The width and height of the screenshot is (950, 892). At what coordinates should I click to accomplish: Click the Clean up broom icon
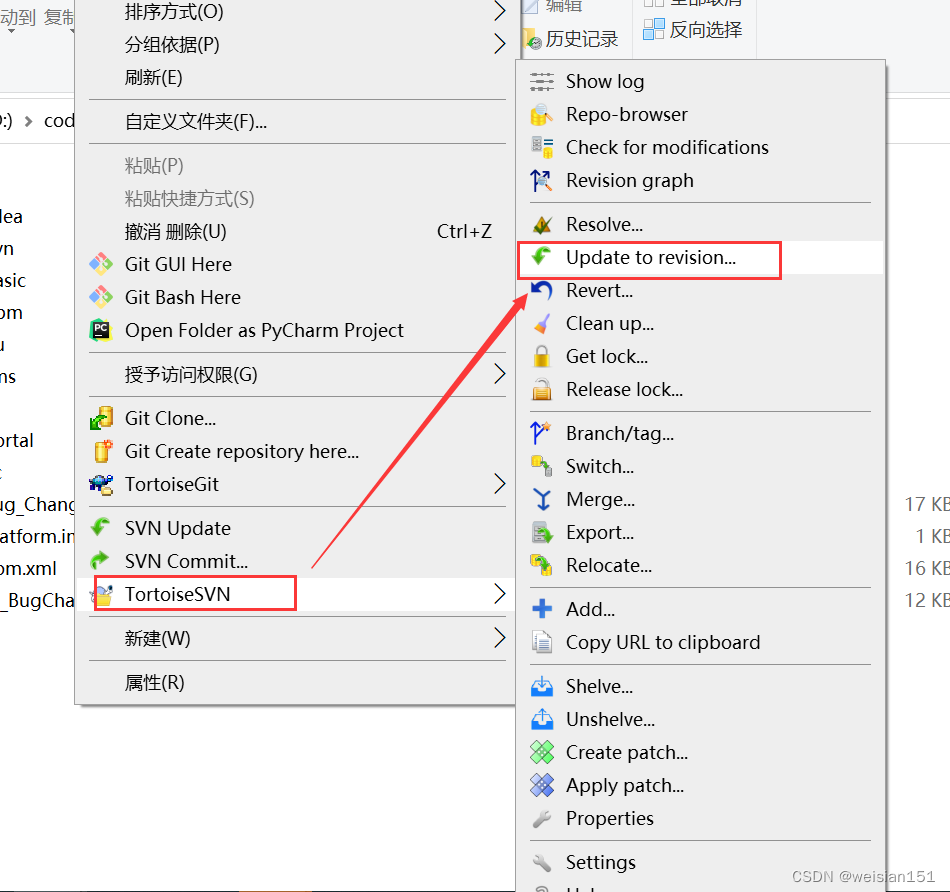coord(542,324)
